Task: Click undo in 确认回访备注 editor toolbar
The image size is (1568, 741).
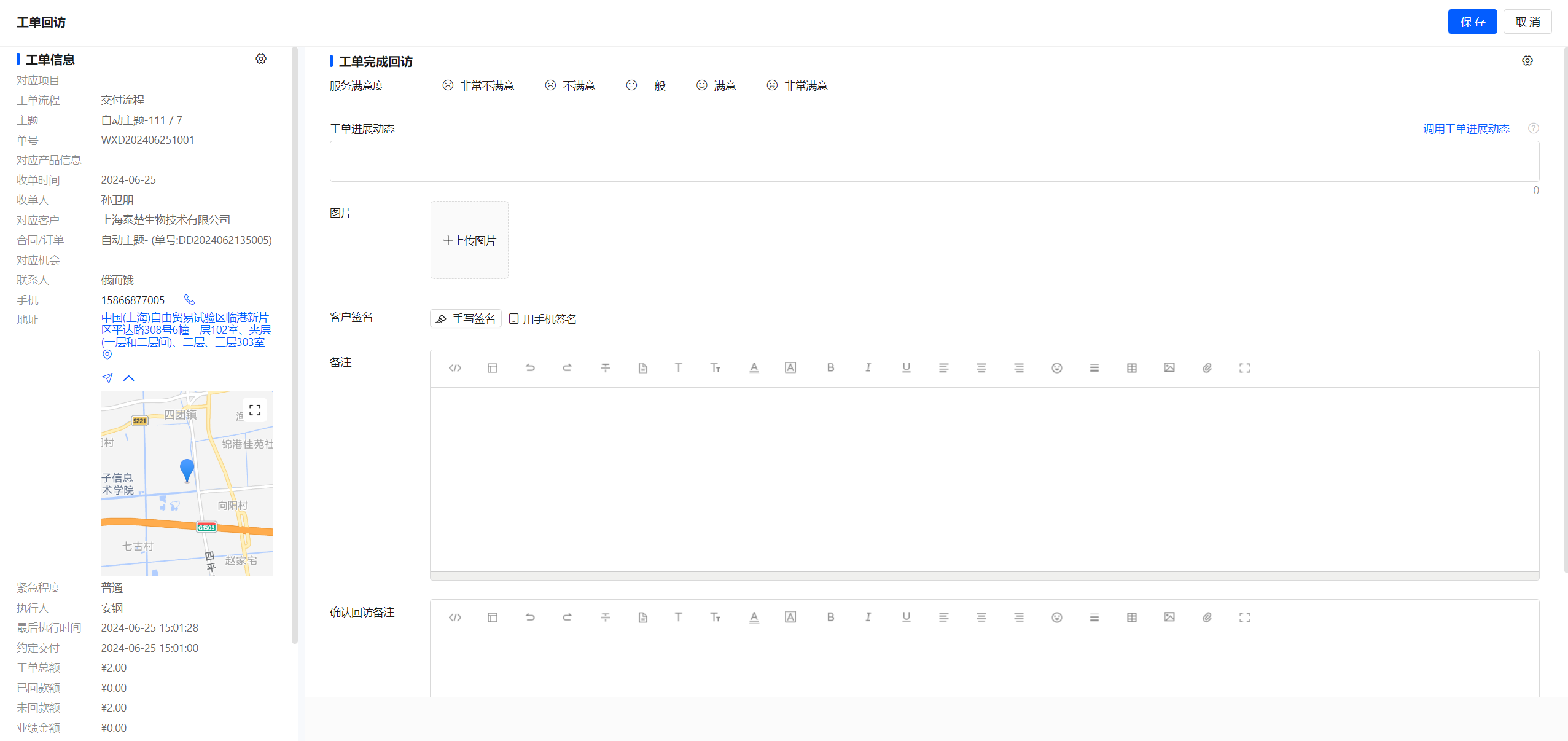Action: 530,617
